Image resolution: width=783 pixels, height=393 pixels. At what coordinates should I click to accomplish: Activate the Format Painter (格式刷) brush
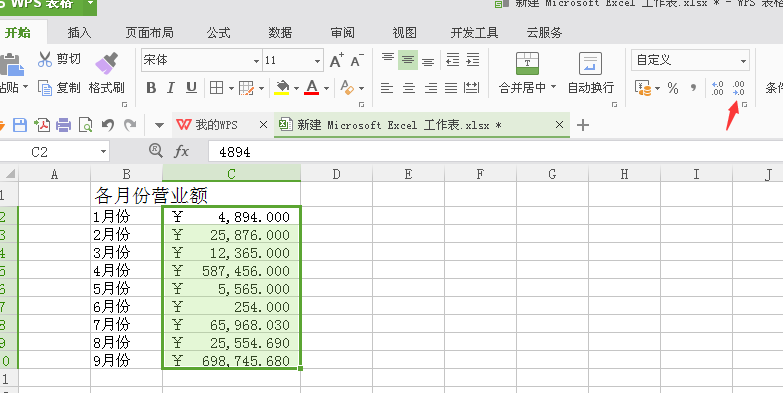point(106,72)
